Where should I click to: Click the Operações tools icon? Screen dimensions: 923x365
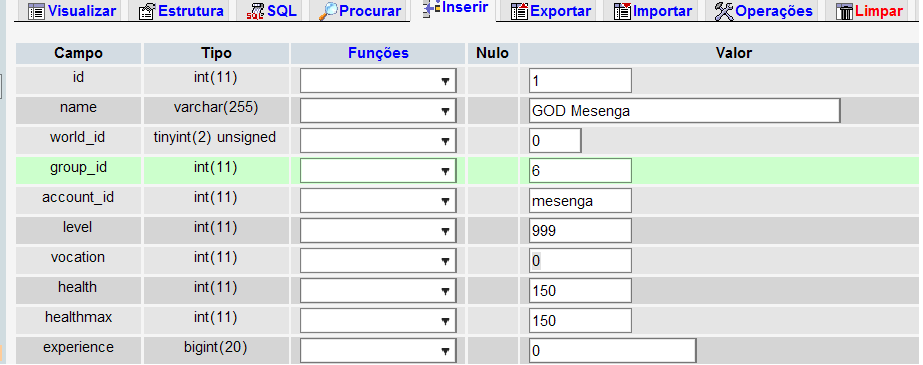click(724, 11)
